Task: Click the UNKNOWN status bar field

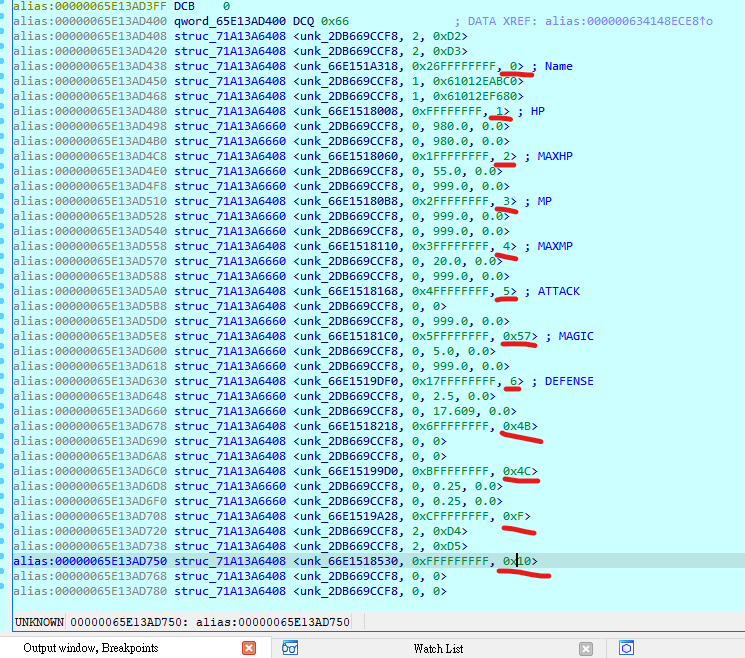Action: (39, 622)
